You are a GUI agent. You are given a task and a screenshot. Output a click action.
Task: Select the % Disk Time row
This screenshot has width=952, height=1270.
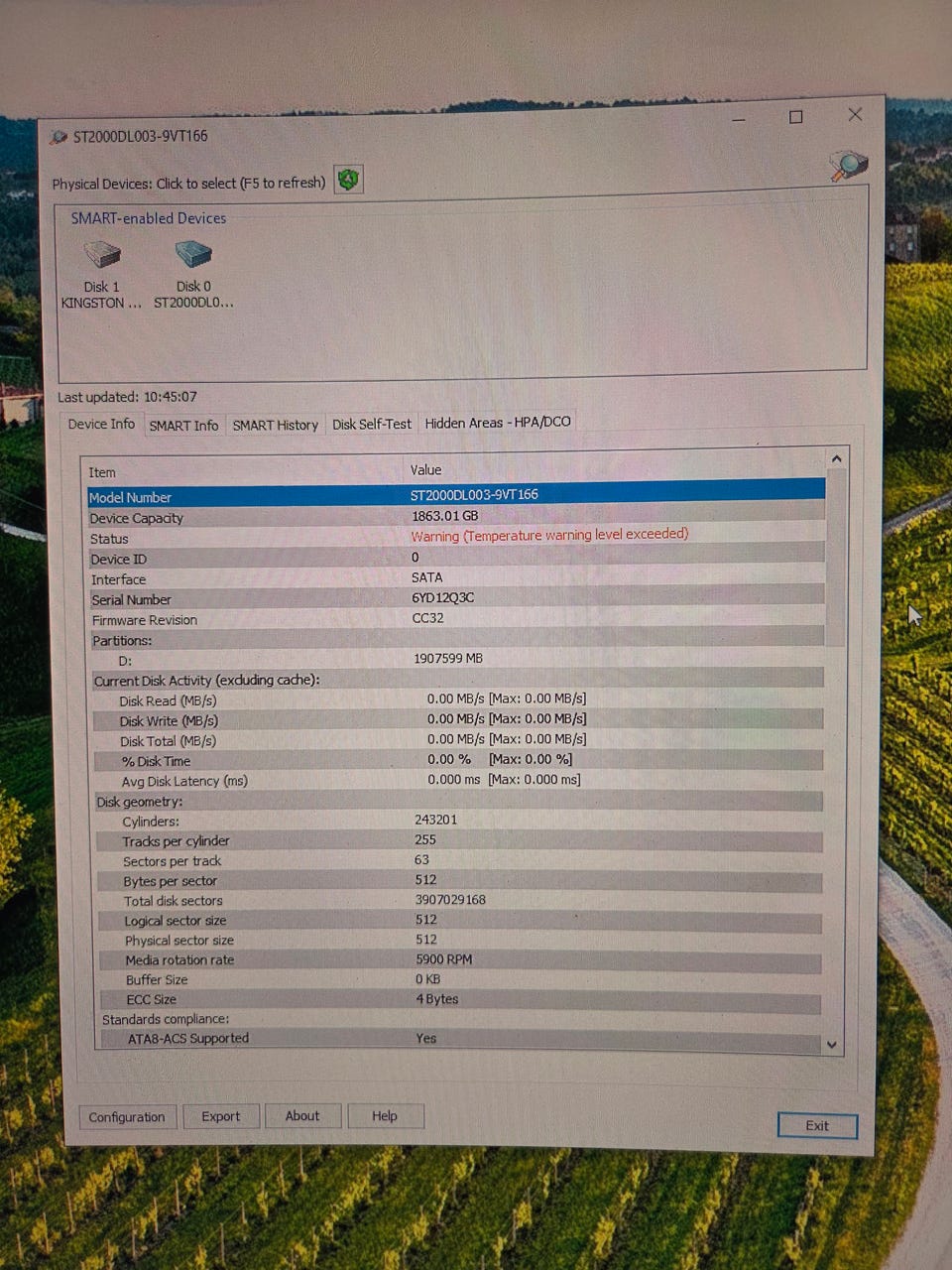pos(457,761)
